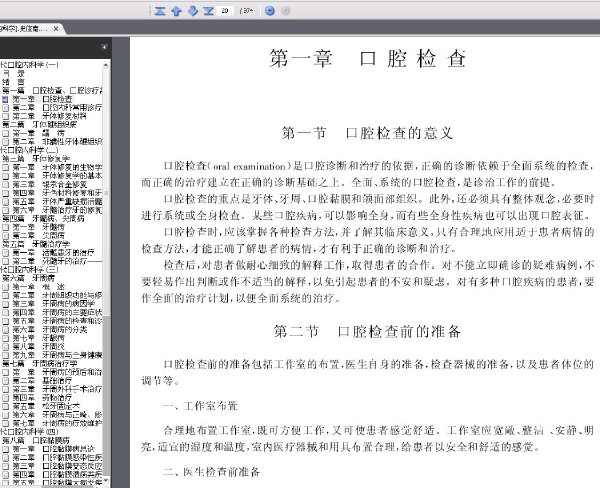The image size is (600, 488).
Task: Click the greyed-out next view button
Action: coord(286,11)
